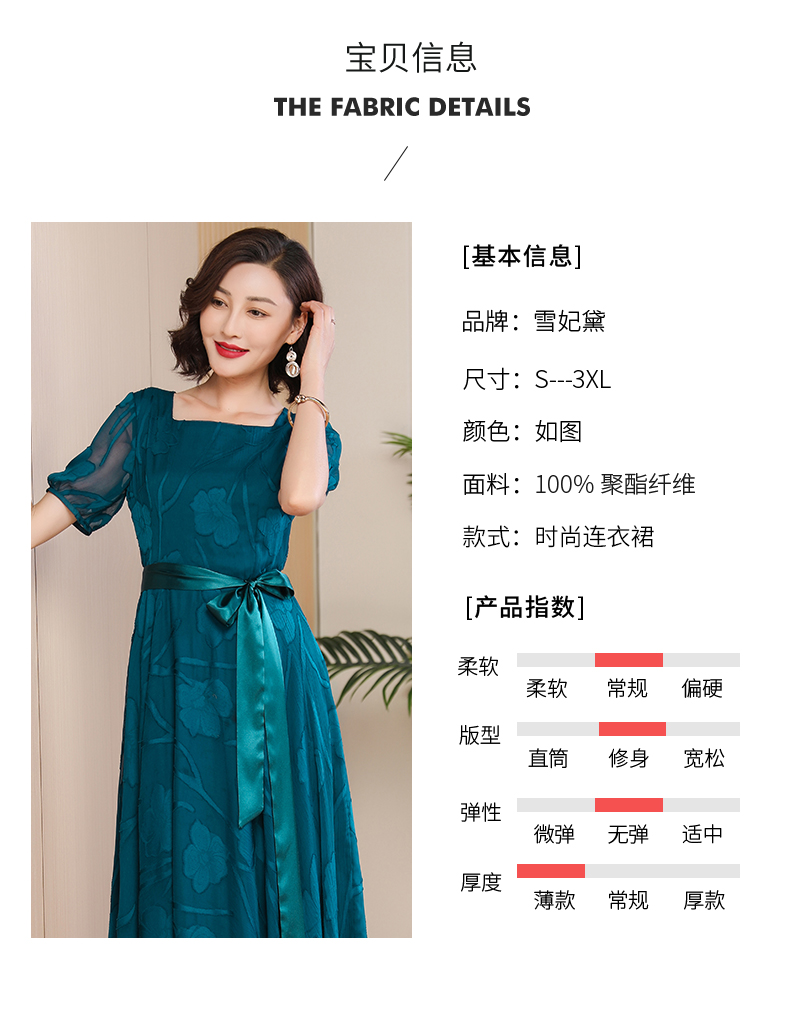Click the red segment on 厚度 bar

(551, 871)
